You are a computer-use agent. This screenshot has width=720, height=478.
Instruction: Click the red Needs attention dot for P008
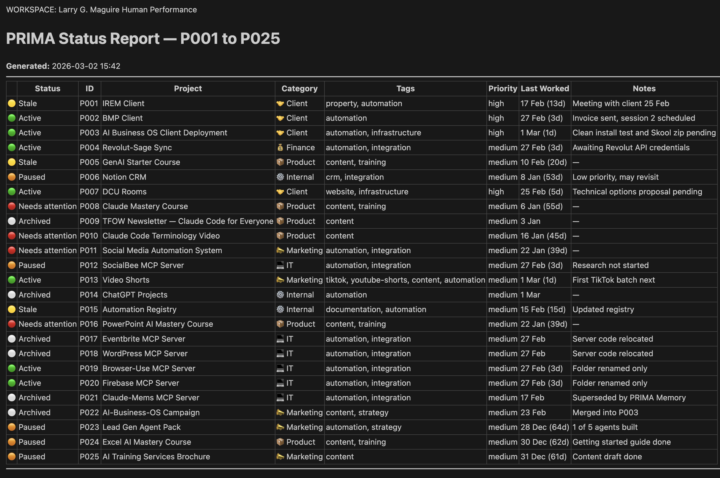click(x=12, y=207)
